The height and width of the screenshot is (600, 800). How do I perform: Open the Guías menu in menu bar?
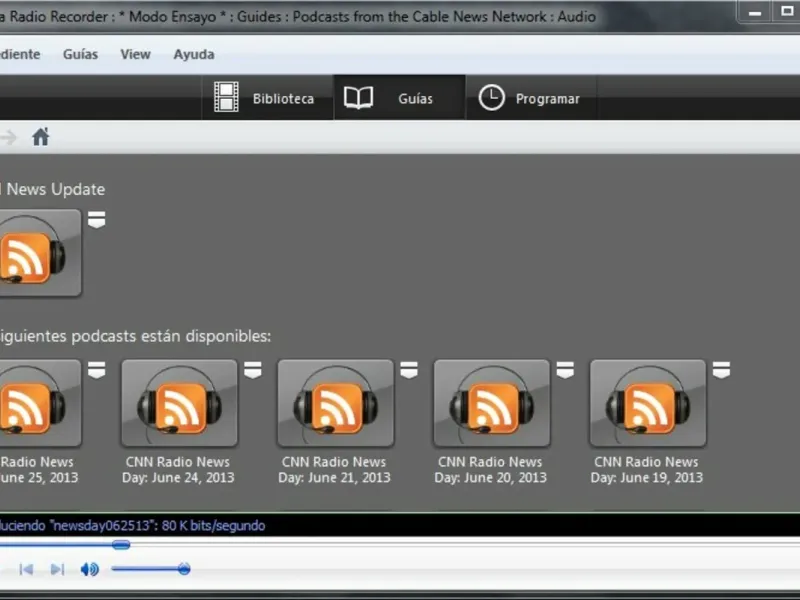click(x=80, y=54)
